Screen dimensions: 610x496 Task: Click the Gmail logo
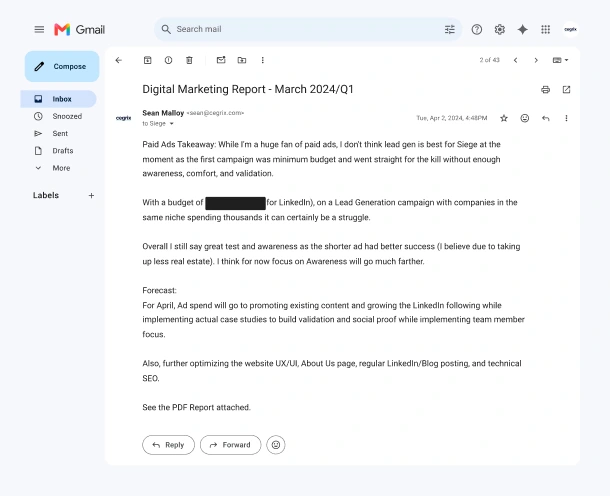[80, 30]
